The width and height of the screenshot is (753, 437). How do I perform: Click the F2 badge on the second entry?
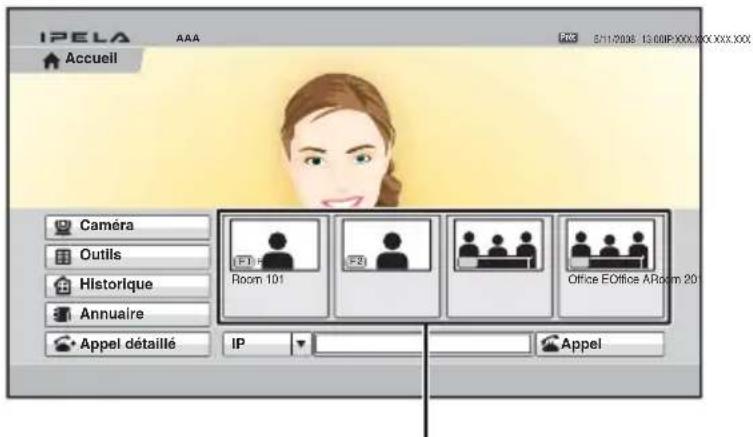point(356,262)
